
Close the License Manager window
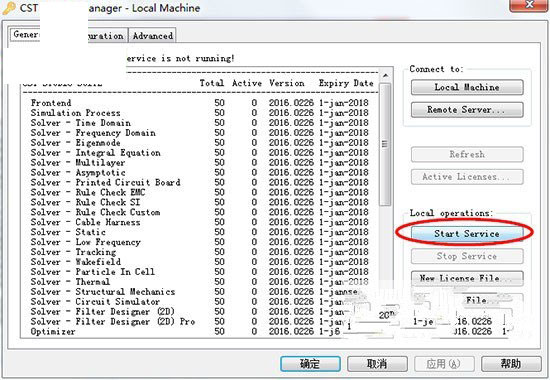click(x=530, y=5)
